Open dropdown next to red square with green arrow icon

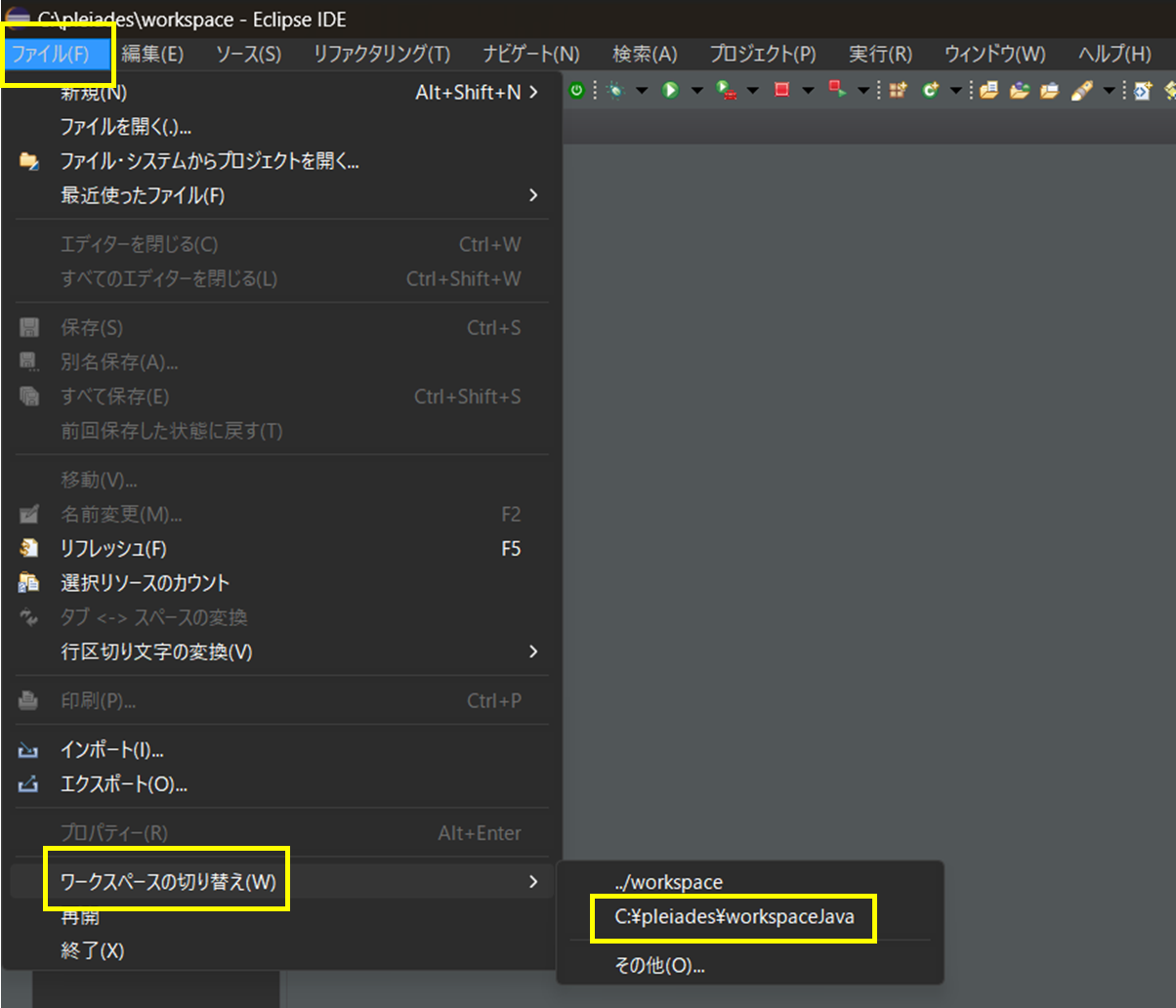tap(863, 91)
